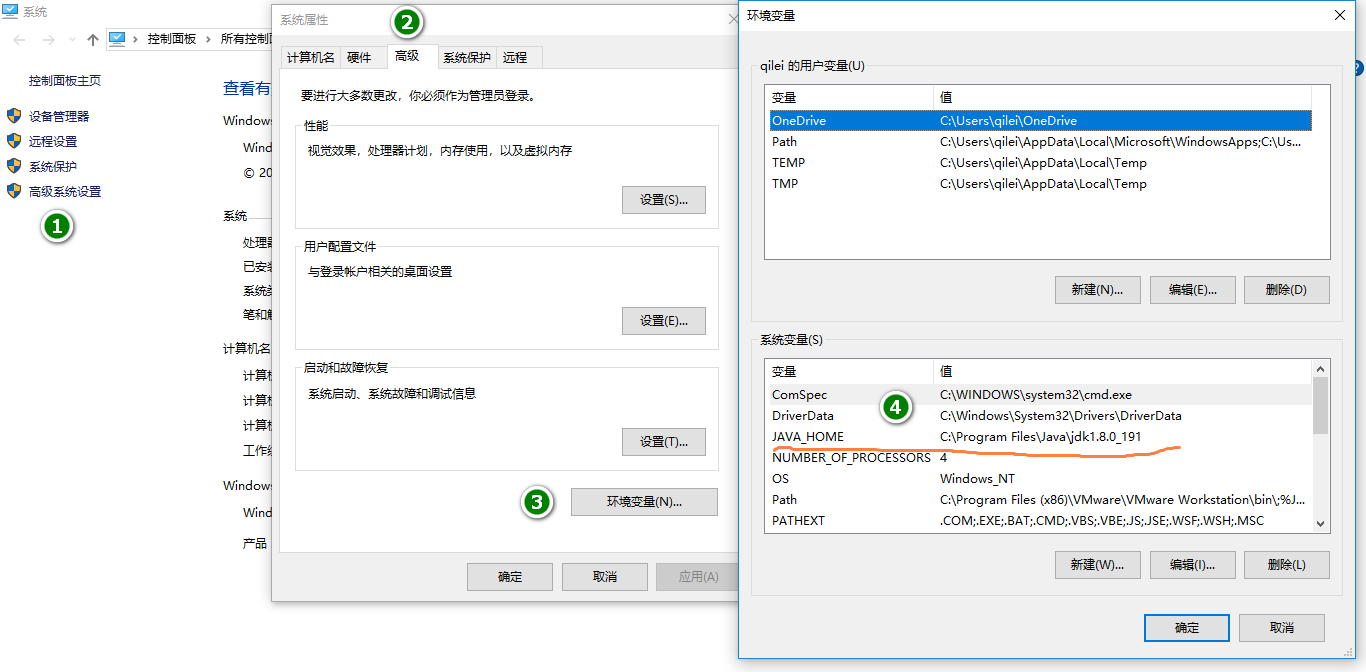Viewport: 1366px width, 672px height.
Task: Open 控制面板主页 link
Action: point(65,81)
